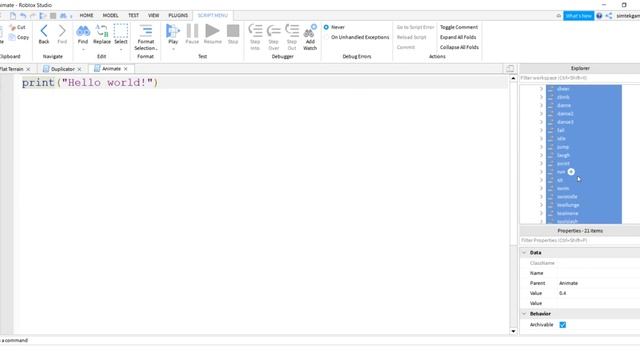Screen dimensions: 640x360
Task: Expand the climb item in Explorer
Action: 541,97
